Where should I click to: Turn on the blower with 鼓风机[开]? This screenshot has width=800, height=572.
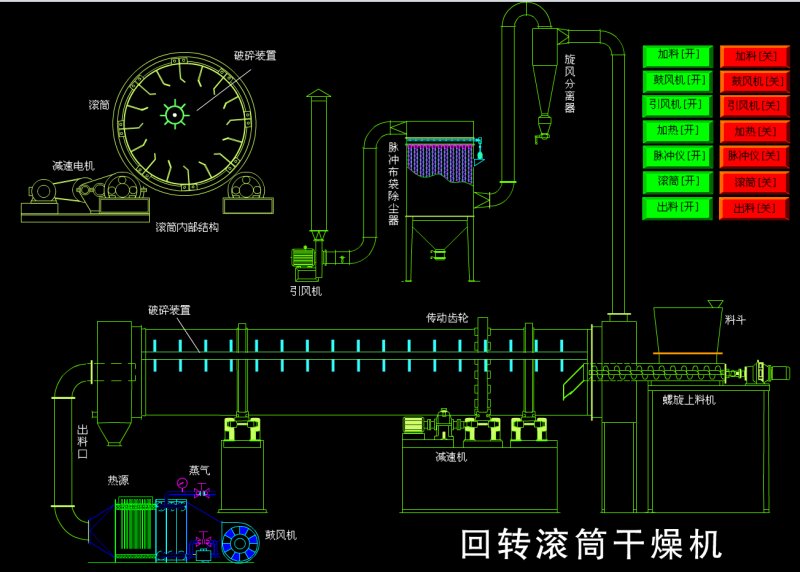(x=679, y=81)
